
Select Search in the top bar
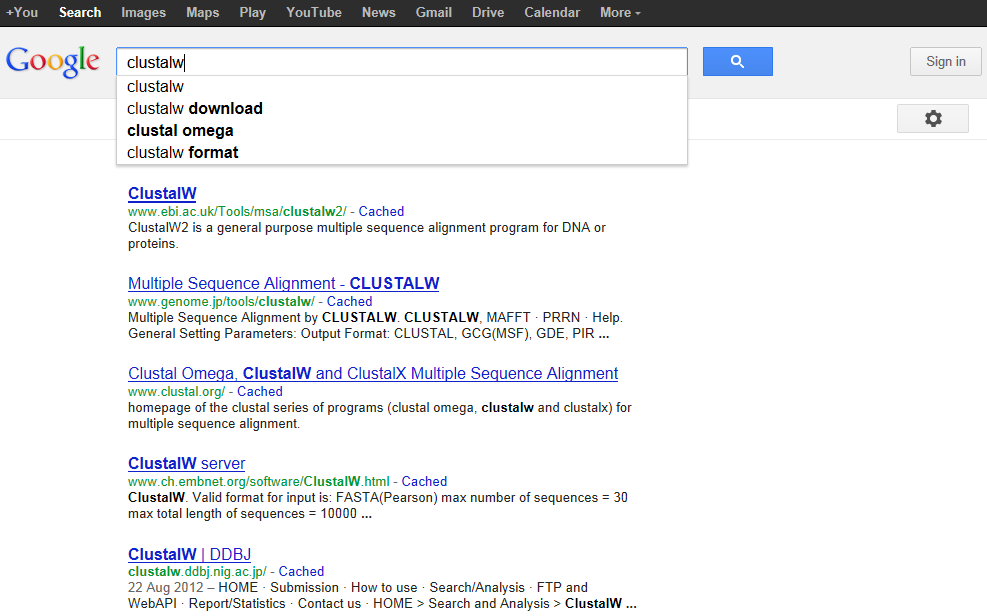click(x=80, y=13)
